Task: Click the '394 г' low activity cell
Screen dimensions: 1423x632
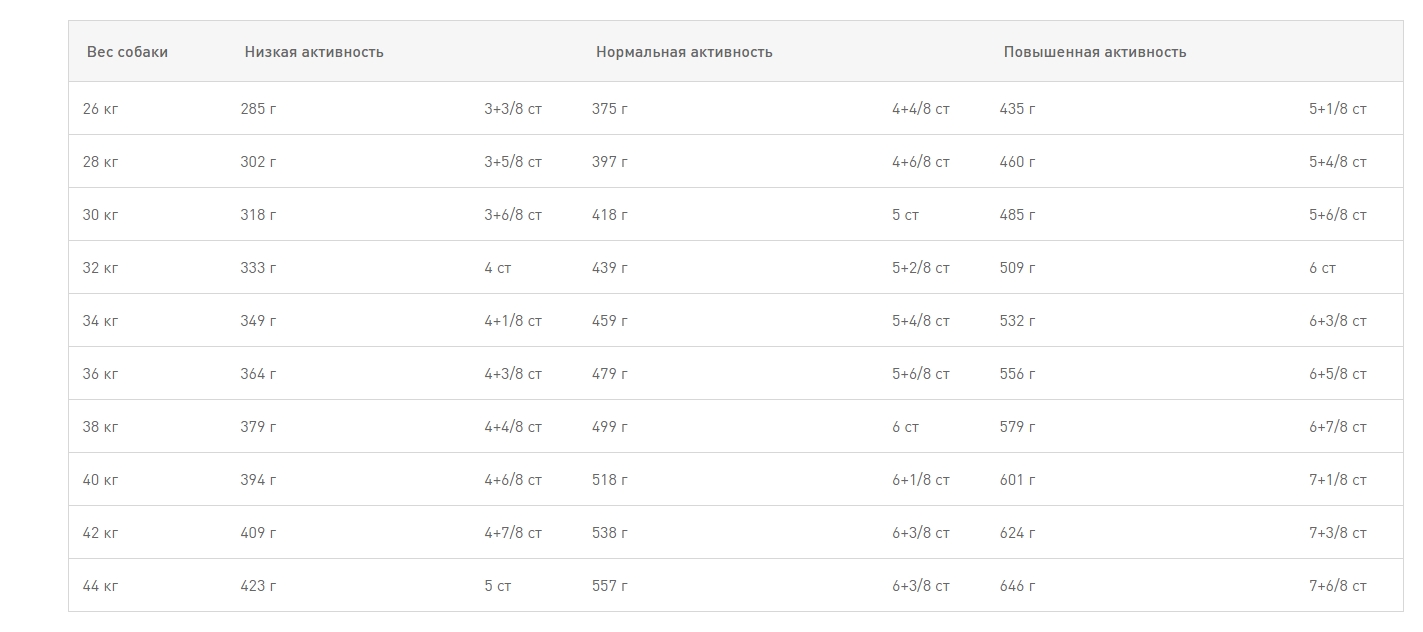Action: (258, 480)
